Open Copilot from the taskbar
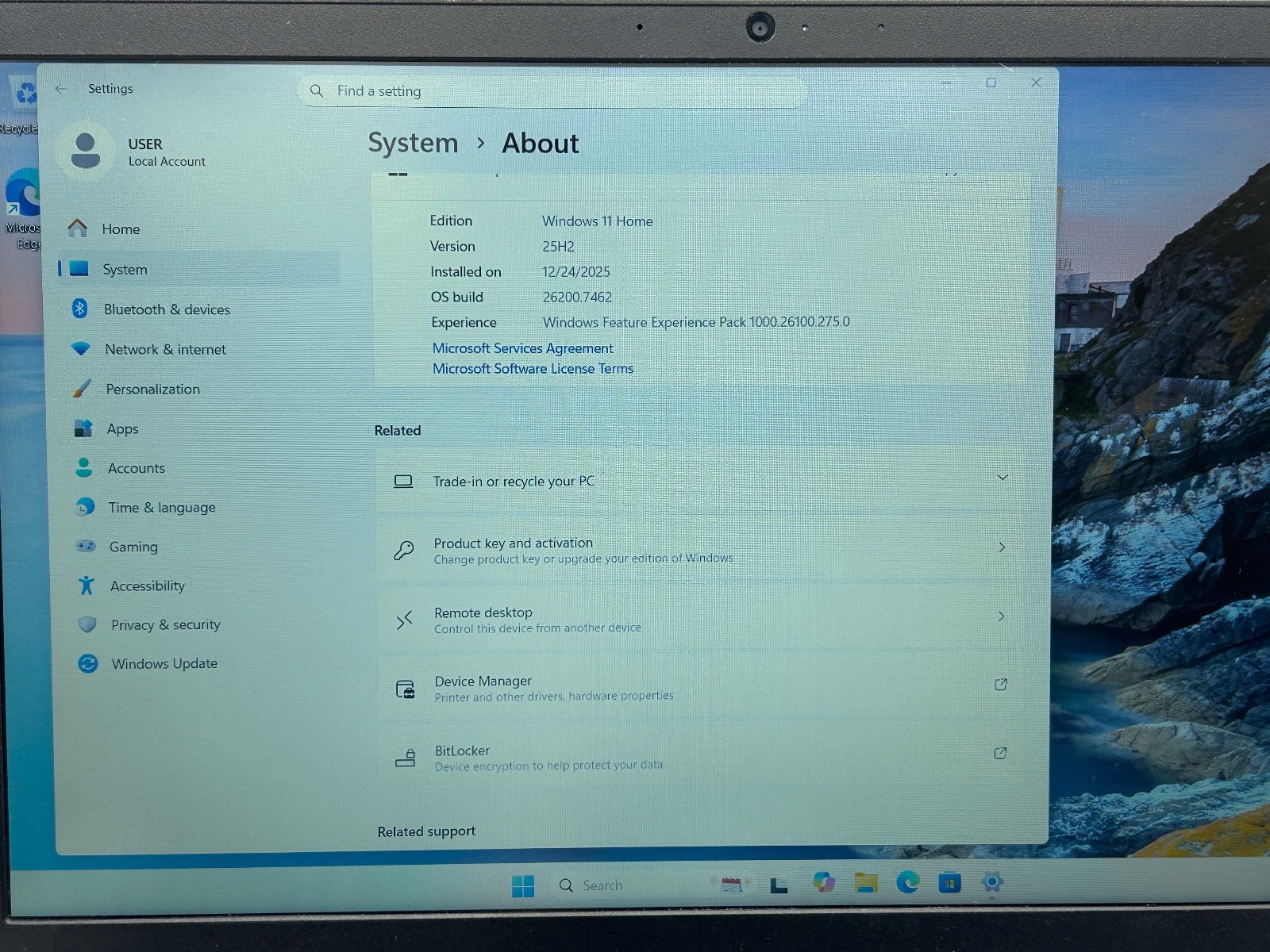 pyautogui.click(x=823, y=882)
